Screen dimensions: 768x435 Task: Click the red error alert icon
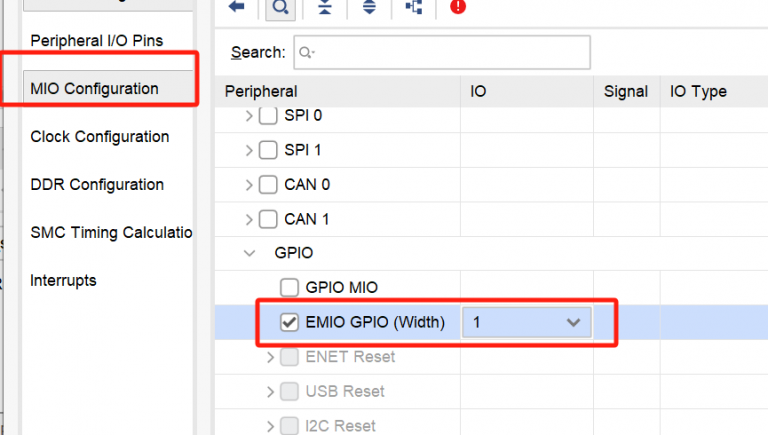coord(458,7)
